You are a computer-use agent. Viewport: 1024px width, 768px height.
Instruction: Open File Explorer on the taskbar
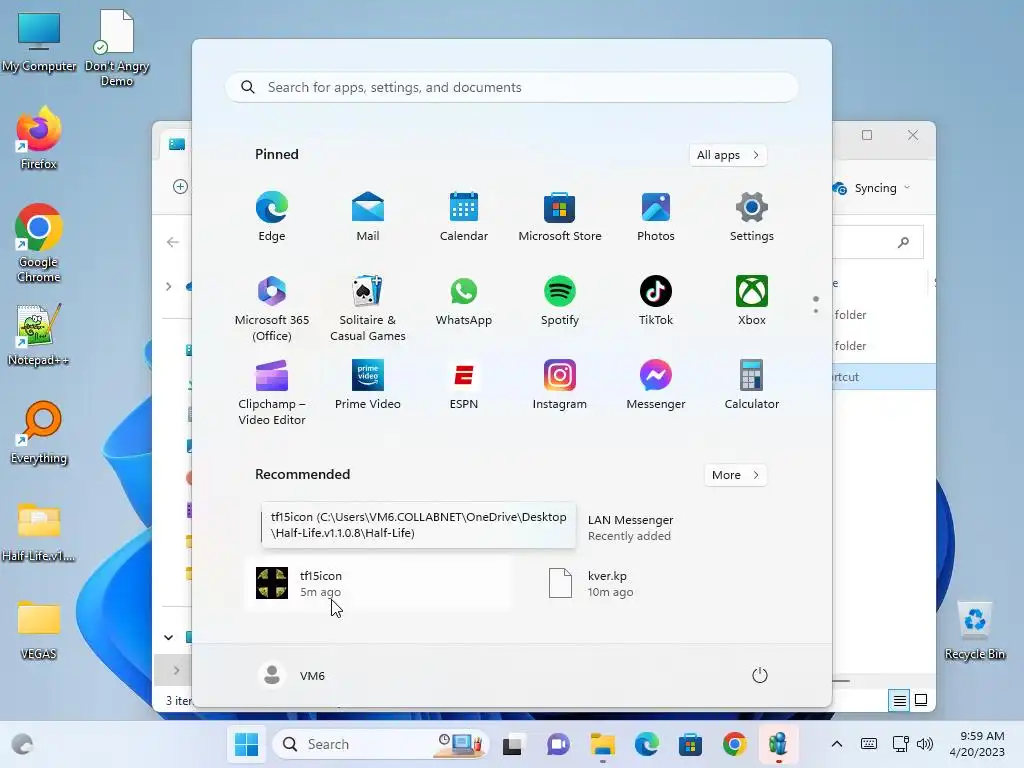602,744
